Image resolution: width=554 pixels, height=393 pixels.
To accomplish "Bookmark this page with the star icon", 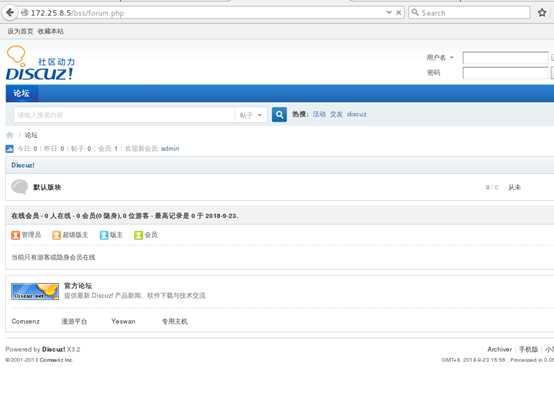I will pos(542,13).
